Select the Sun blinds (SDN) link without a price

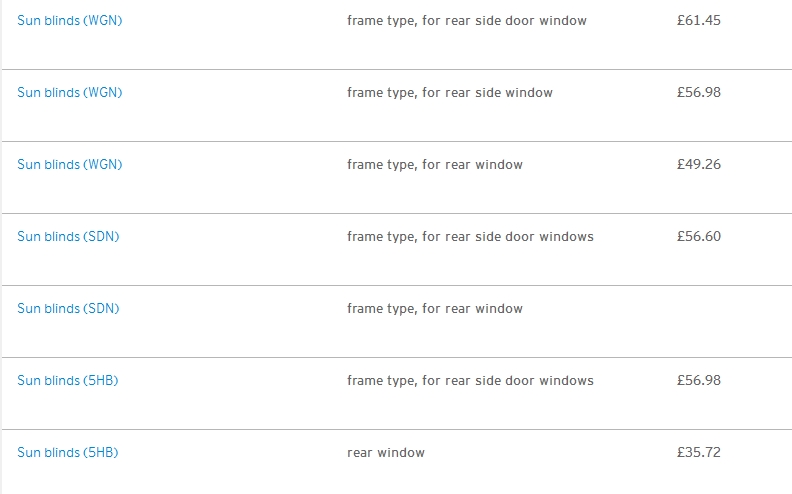pos(68,309)
